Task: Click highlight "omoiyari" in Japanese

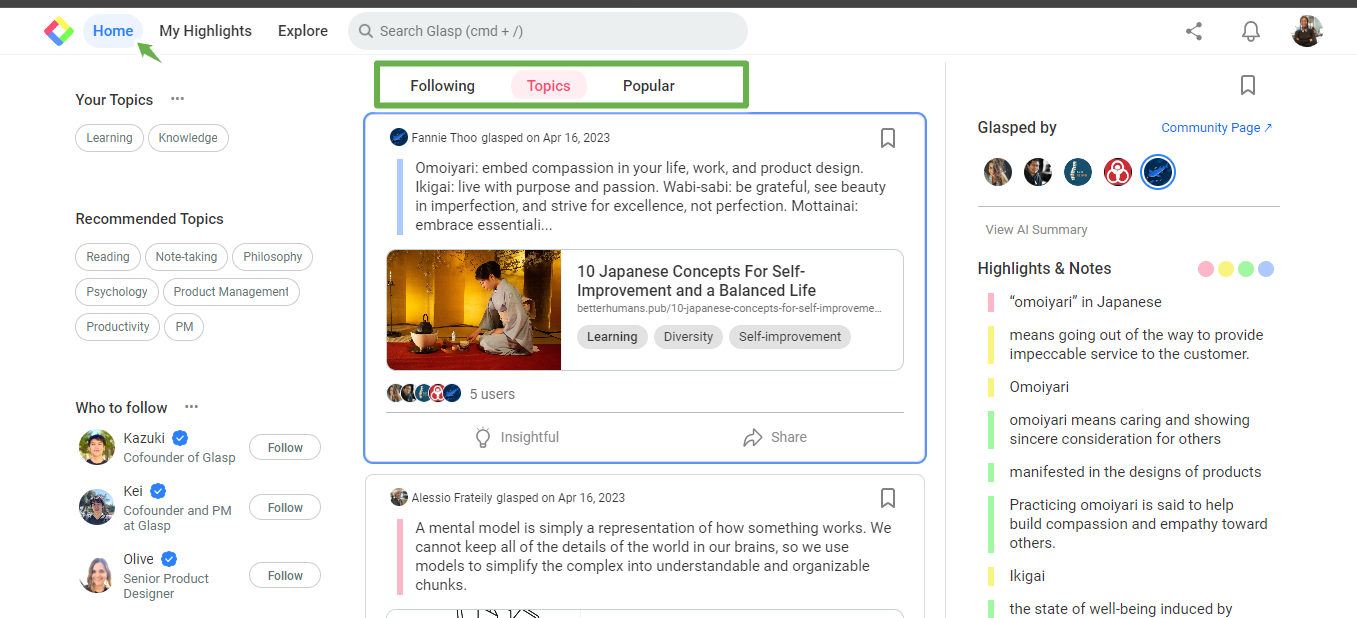Action: point(1085,302)
